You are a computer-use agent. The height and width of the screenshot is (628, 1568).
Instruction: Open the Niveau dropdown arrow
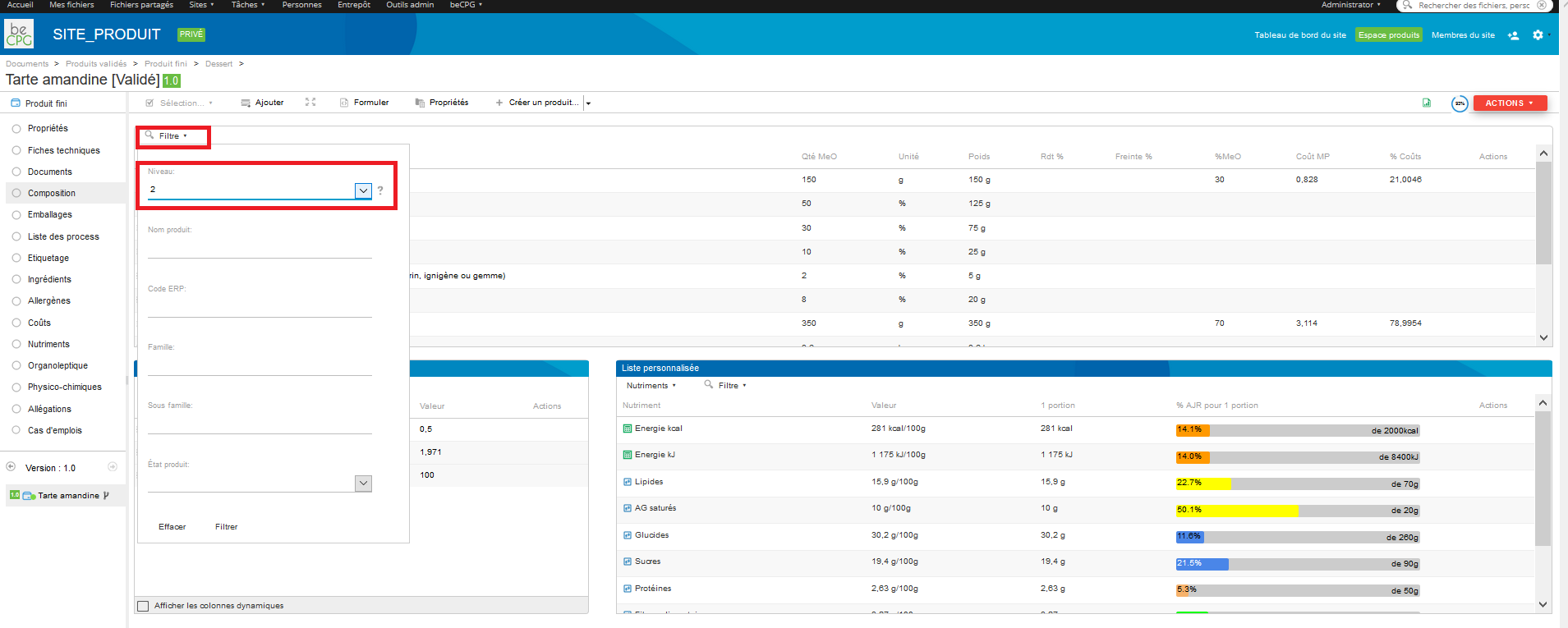coord(363,190)
